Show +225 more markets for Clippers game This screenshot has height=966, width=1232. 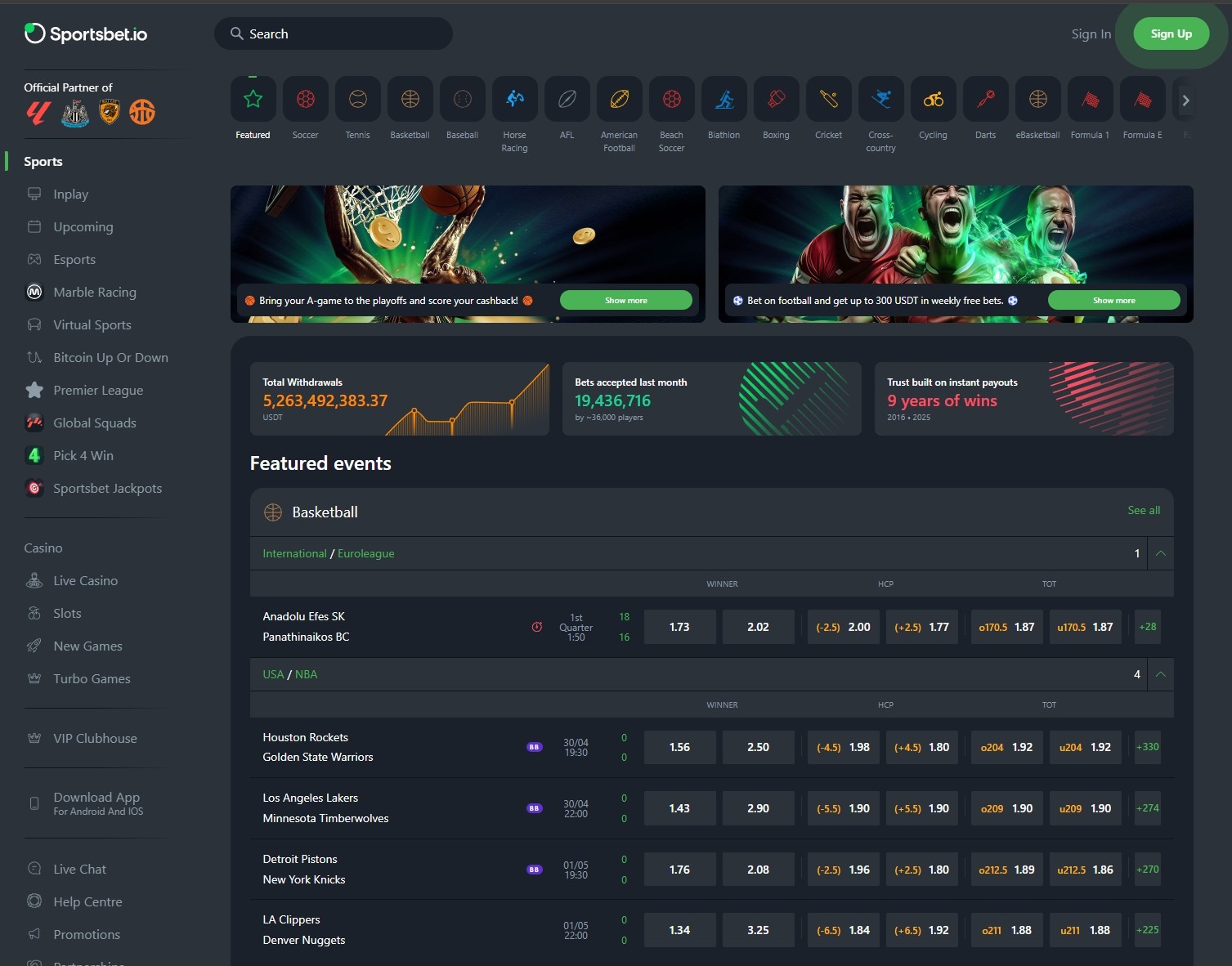(x=1148, y=930)
